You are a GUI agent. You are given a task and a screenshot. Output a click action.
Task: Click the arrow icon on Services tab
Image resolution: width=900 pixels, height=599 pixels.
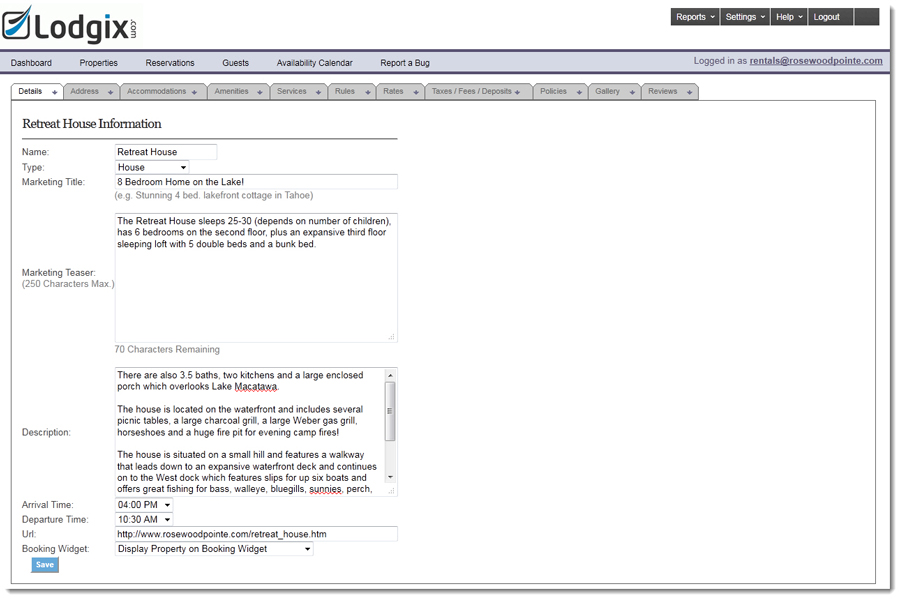click(x=318, y=92)
